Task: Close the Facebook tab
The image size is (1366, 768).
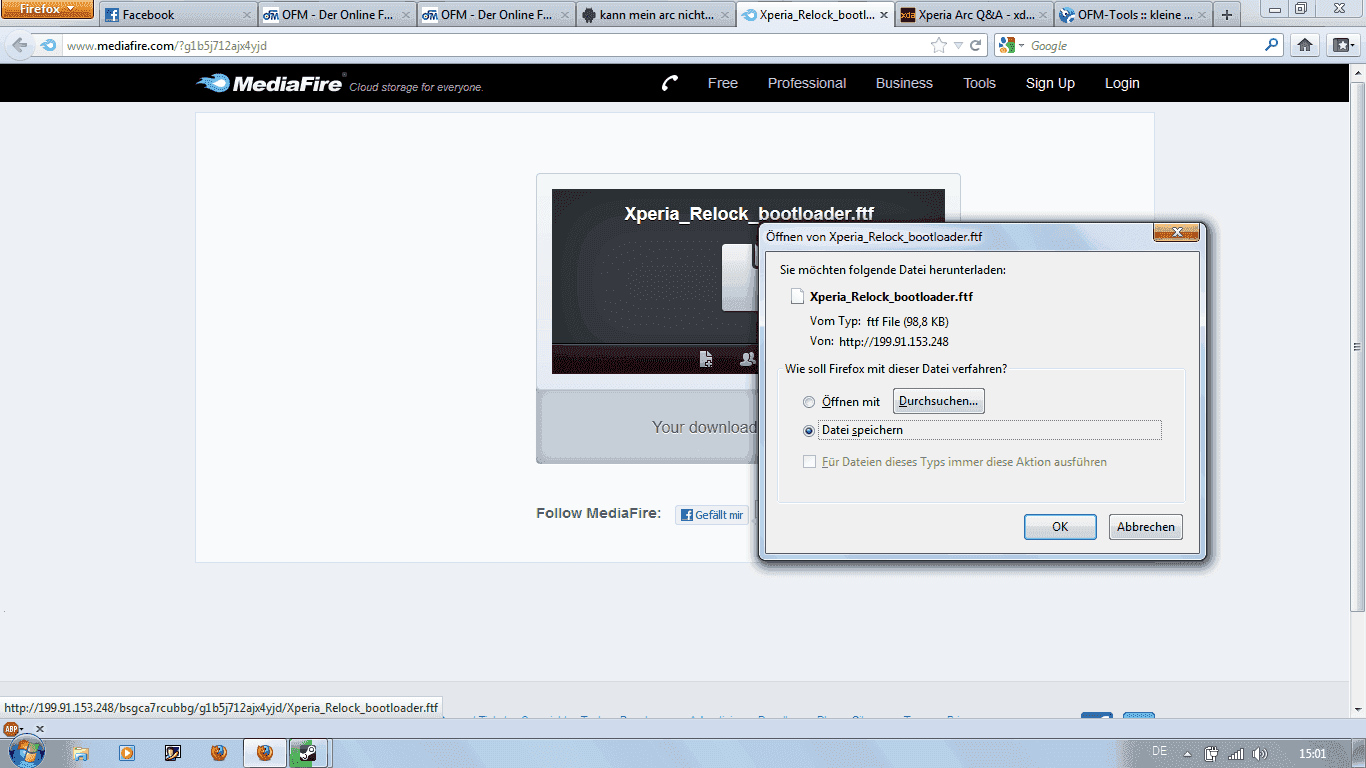Action: pyautogui.click(x=247, y=15)
